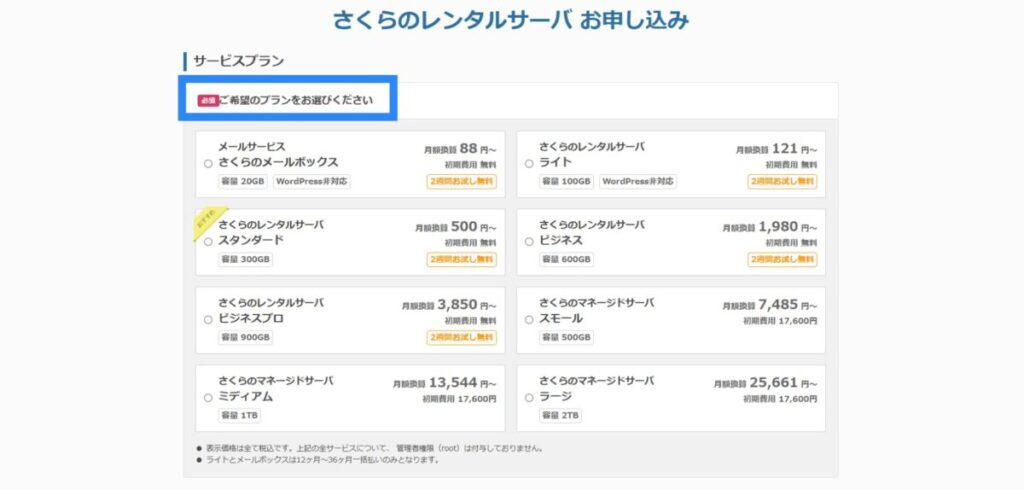1024x490 pixels.
Task: Select the ライト plan radio button
Action: tap(529, 163)
